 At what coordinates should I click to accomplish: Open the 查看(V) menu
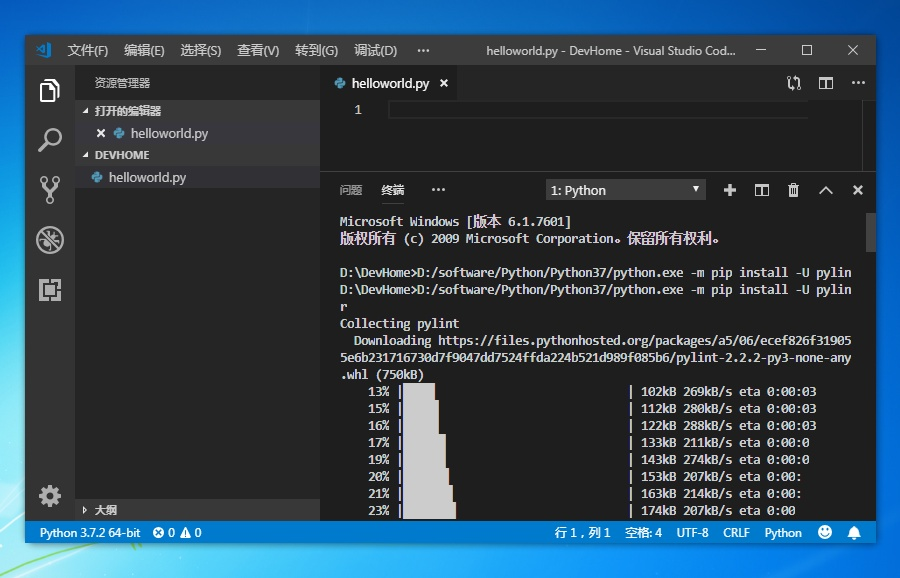click(x=258, y=51)
